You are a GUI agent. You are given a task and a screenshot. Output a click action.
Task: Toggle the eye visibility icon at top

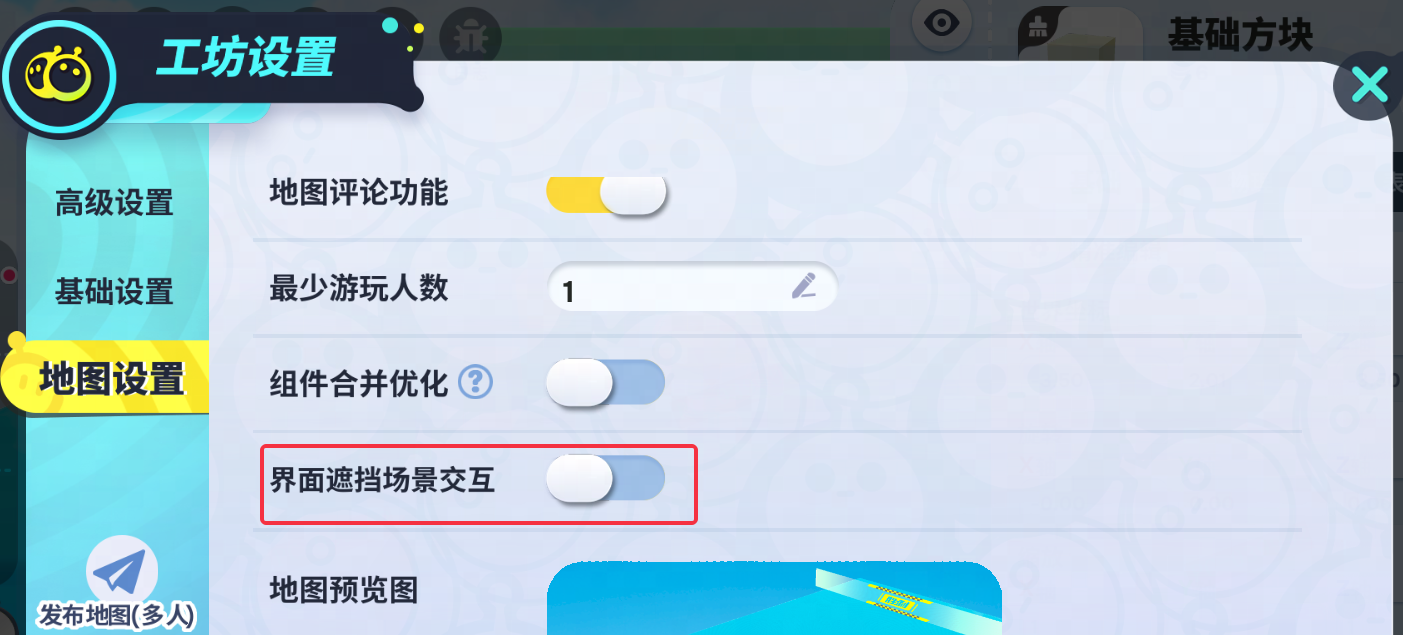(x=941, y=24)
